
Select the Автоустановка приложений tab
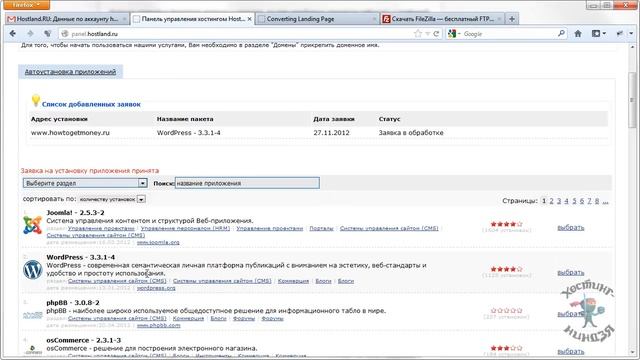(x=70, y=72)
